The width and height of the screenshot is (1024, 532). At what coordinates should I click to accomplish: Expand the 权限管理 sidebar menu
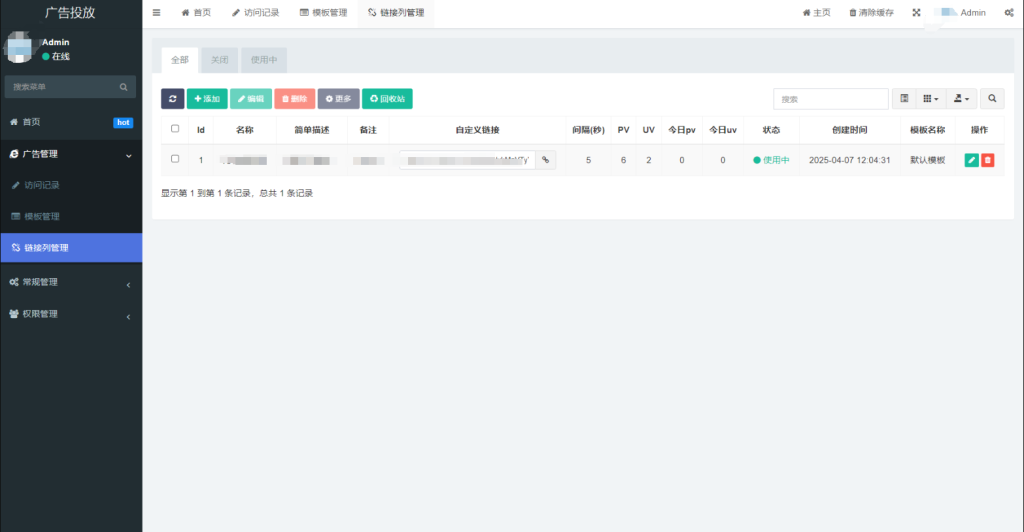click(71, 314)
